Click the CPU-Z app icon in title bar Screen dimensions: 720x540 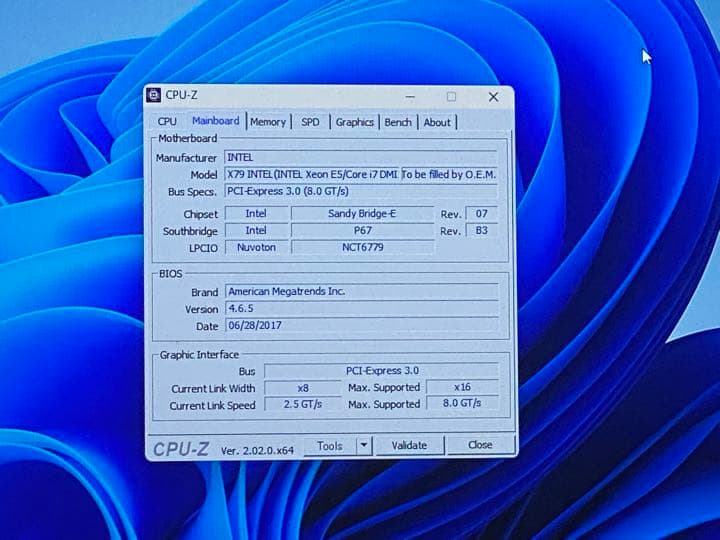point(153,95)
